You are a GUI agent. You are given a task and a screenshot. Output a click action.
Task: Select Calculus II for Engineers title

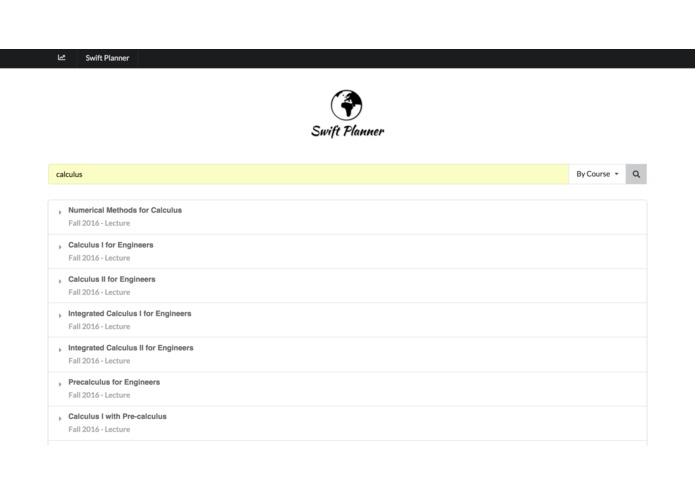click(112, 279)
